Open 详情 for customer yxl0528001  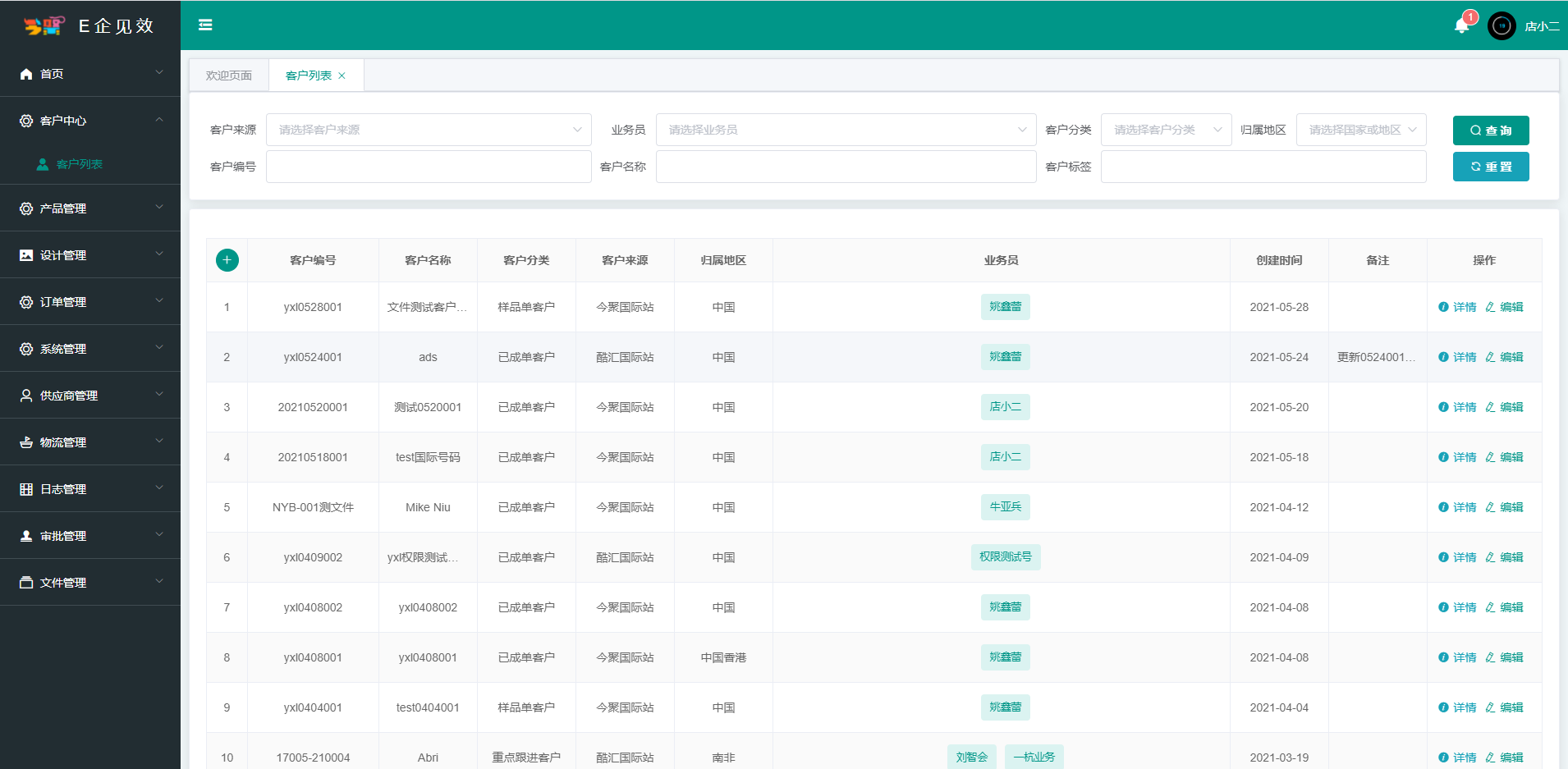pyautogui.click(x=1457, y=307)
